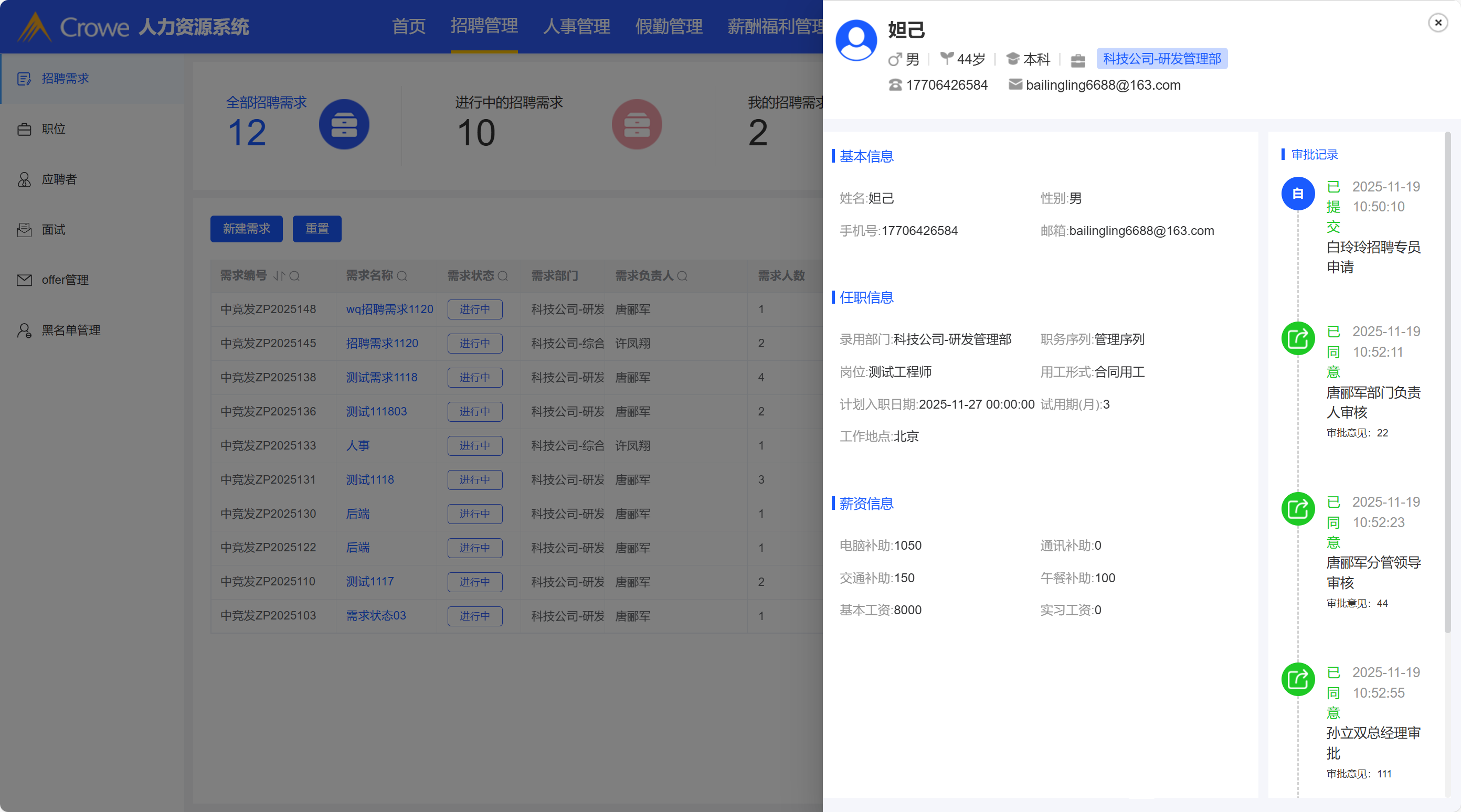
Task: Close the 妲己 detail drawer
Action: click(1438, 23)
